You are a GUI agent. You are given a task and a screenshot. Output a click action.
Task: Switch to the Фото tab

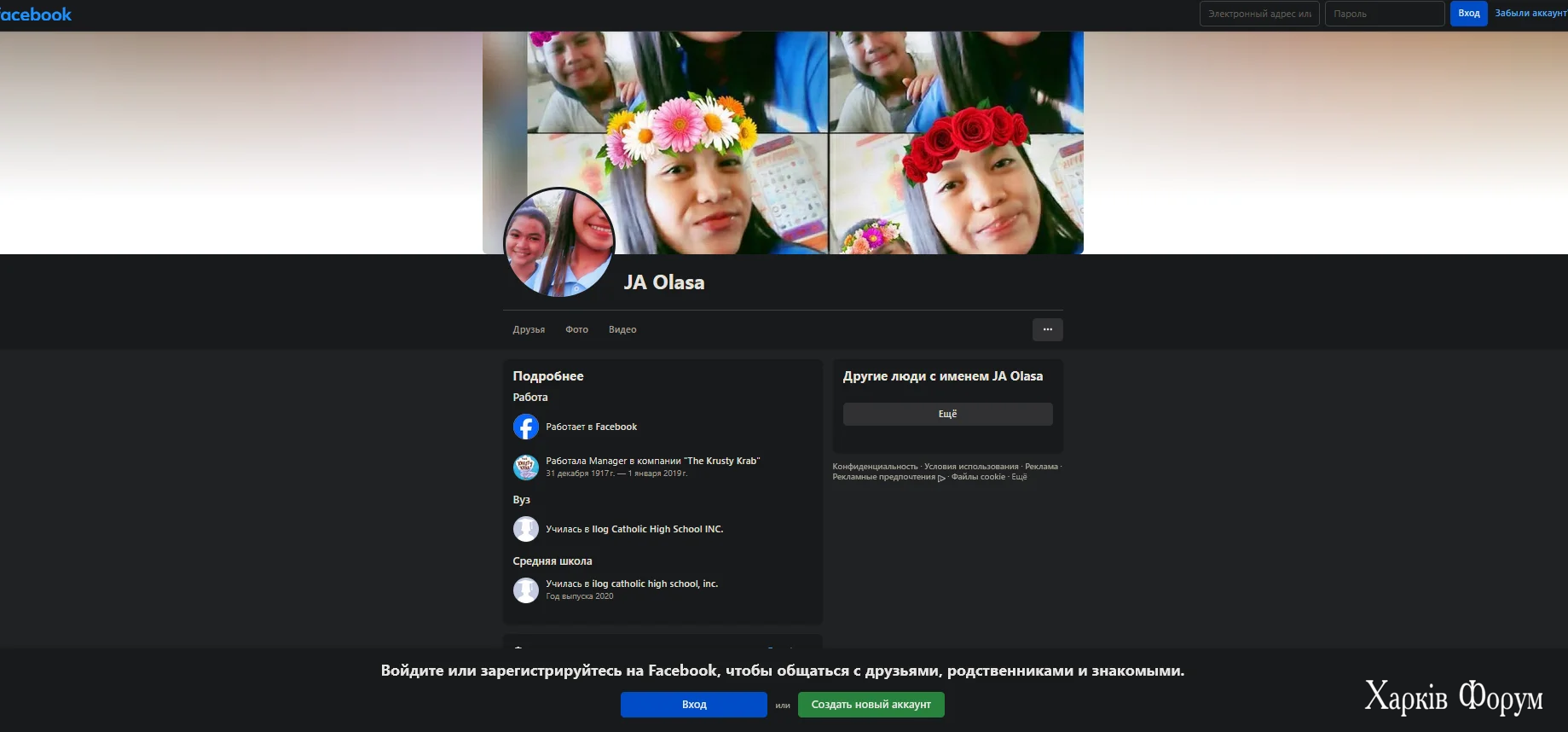point(576,329)
